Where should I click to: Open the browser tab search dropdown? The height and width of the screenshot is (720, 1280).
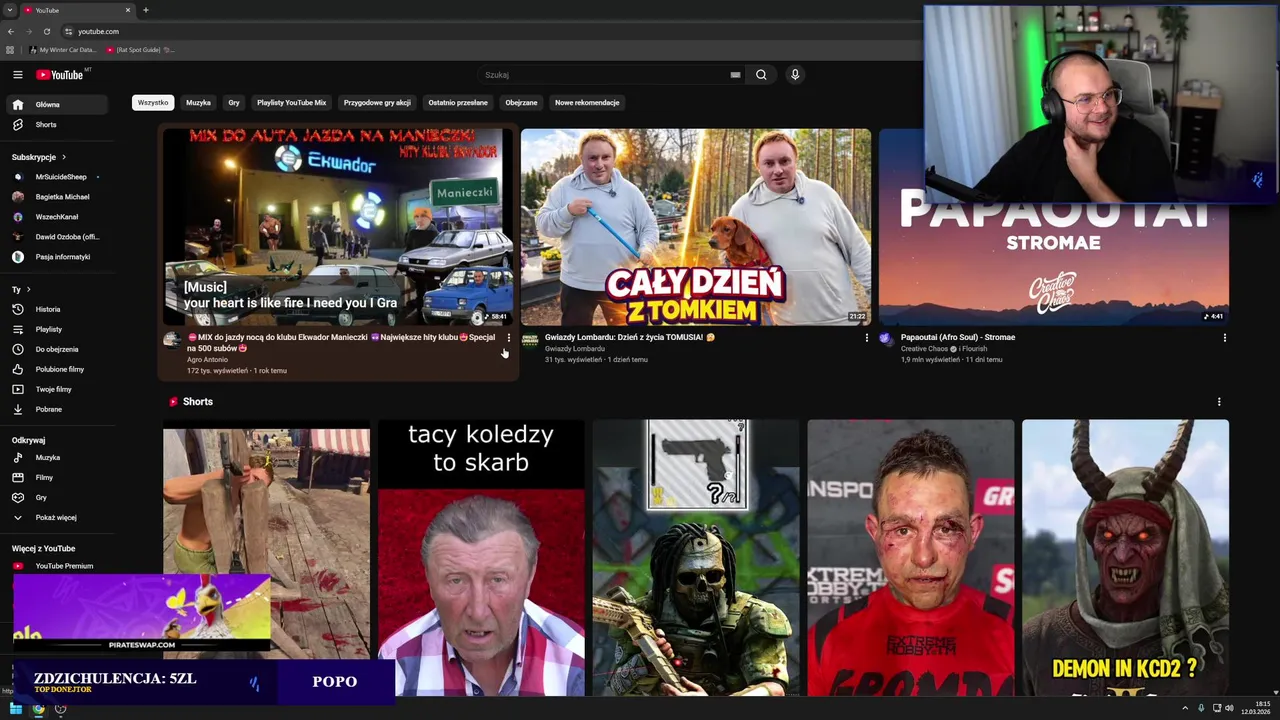pos(9,10)
